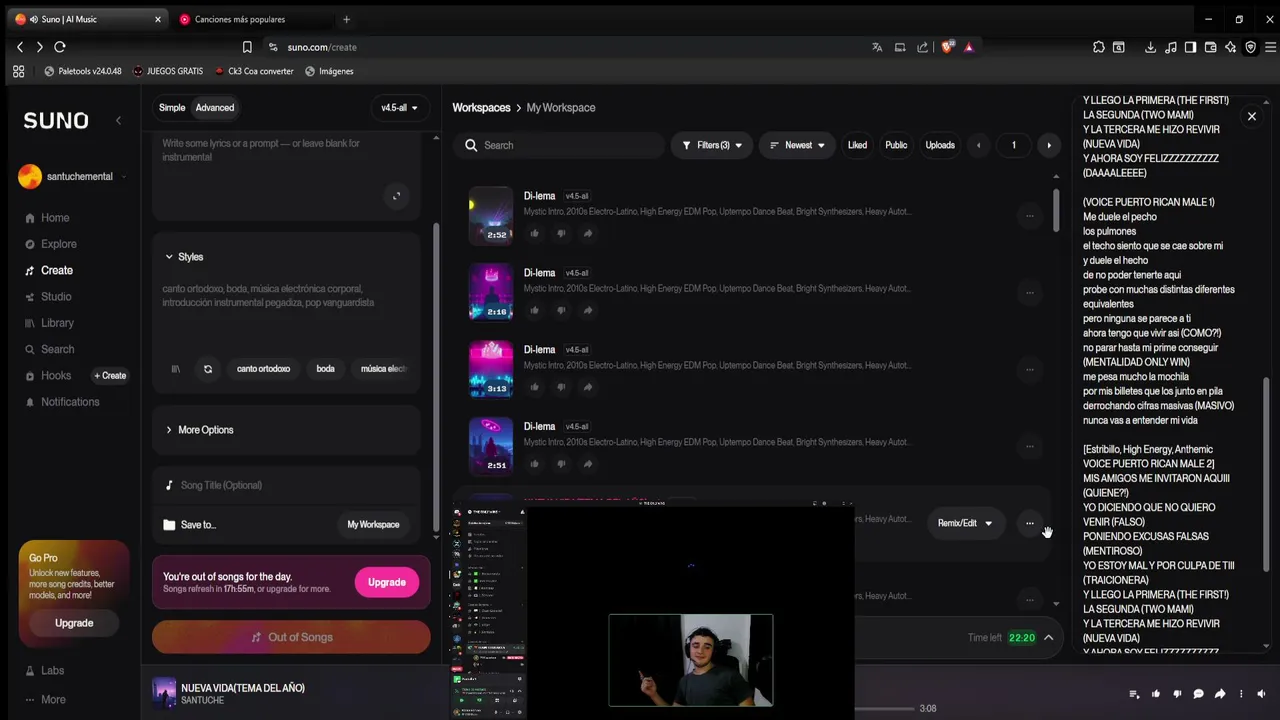Click the pink Upgrade button
Viewport: 1280px width, 720px height.
[x=386, y=582]
